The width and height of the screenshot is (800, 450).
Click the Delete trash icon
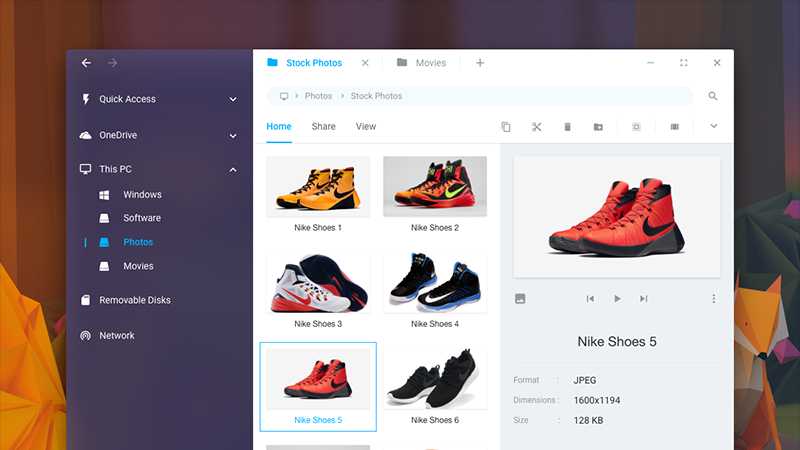pos(567,127)
